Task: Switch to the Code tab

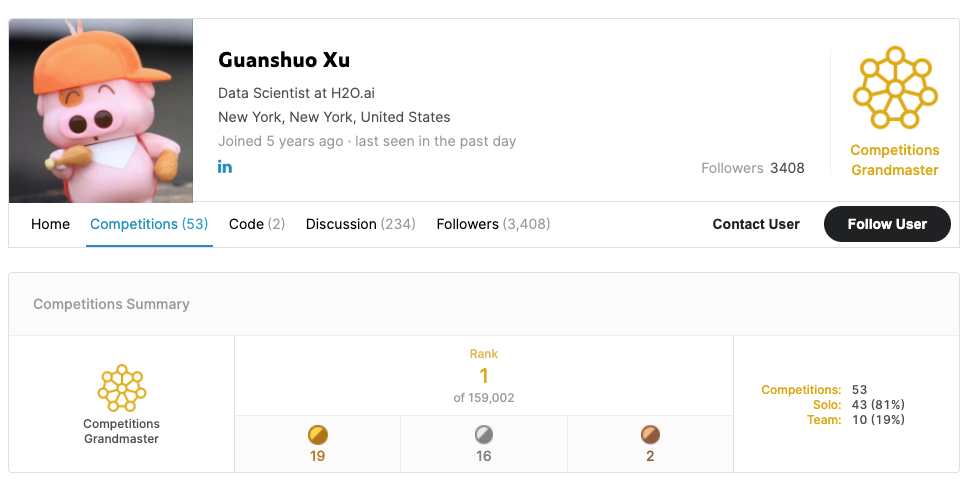Action: (257, 224)
